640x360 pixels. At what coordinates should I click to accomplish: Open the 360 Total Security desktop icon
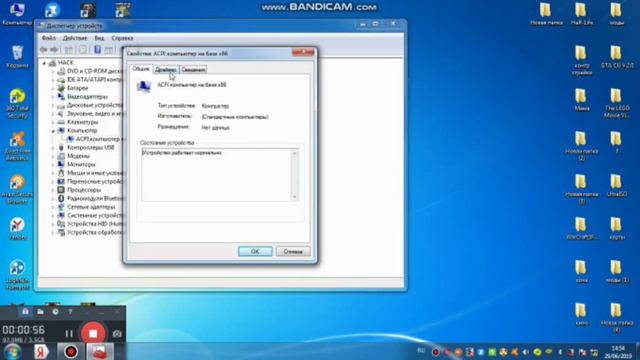pyautogui.click(x=17, y=104)
